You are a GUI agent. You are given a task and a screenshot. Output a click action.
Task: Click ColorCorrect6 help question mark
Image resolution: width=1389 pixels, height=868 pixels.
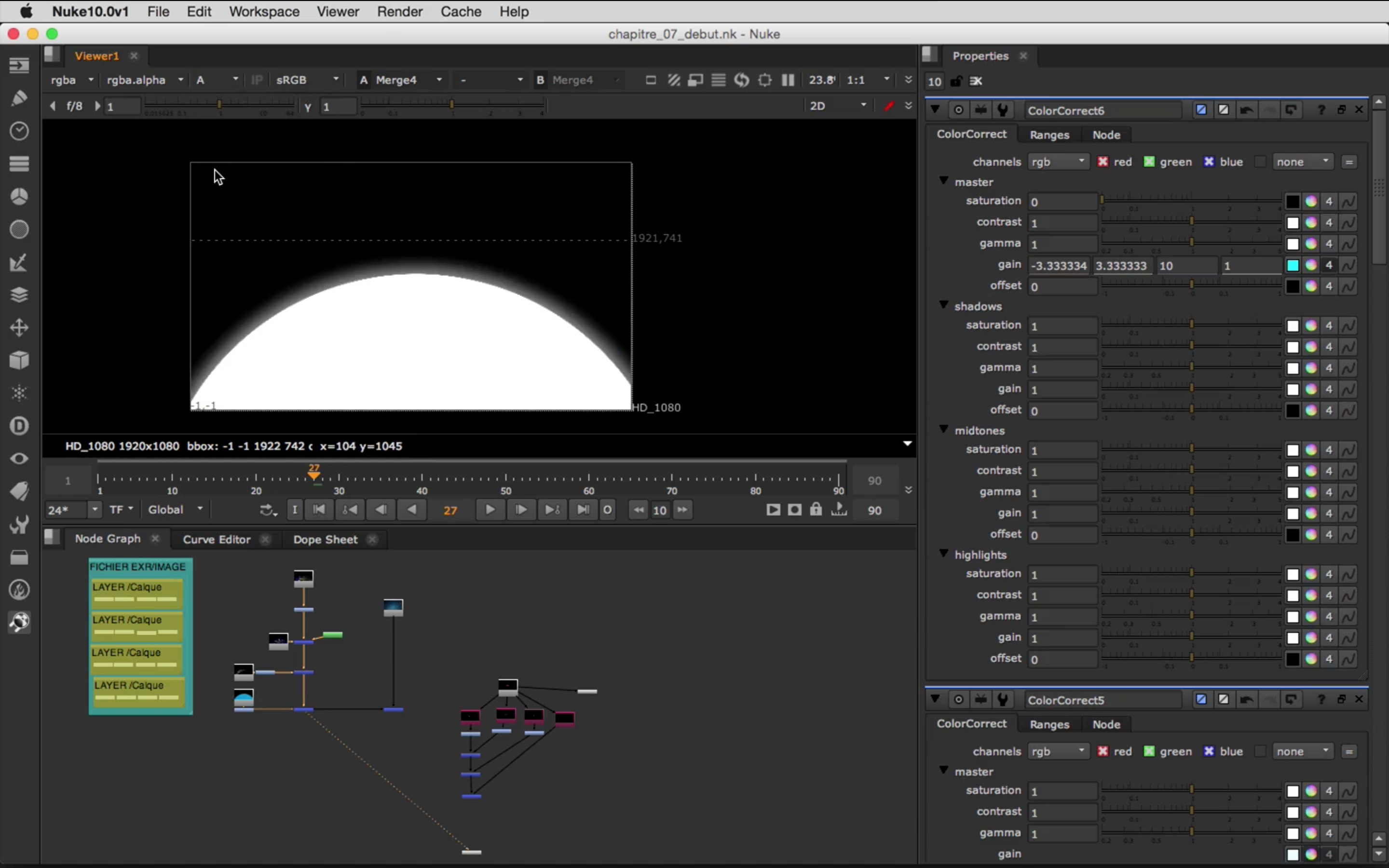1321,109
